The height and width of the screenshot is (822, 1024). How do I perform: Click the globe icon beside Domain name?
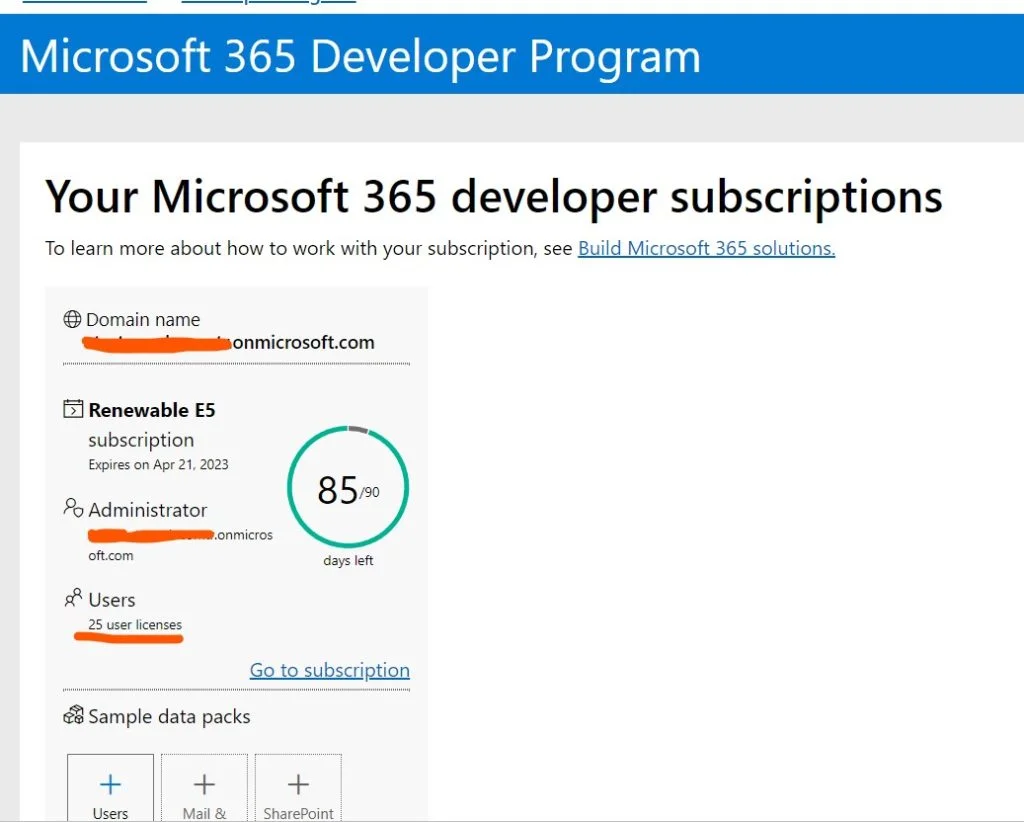(72, 320)
